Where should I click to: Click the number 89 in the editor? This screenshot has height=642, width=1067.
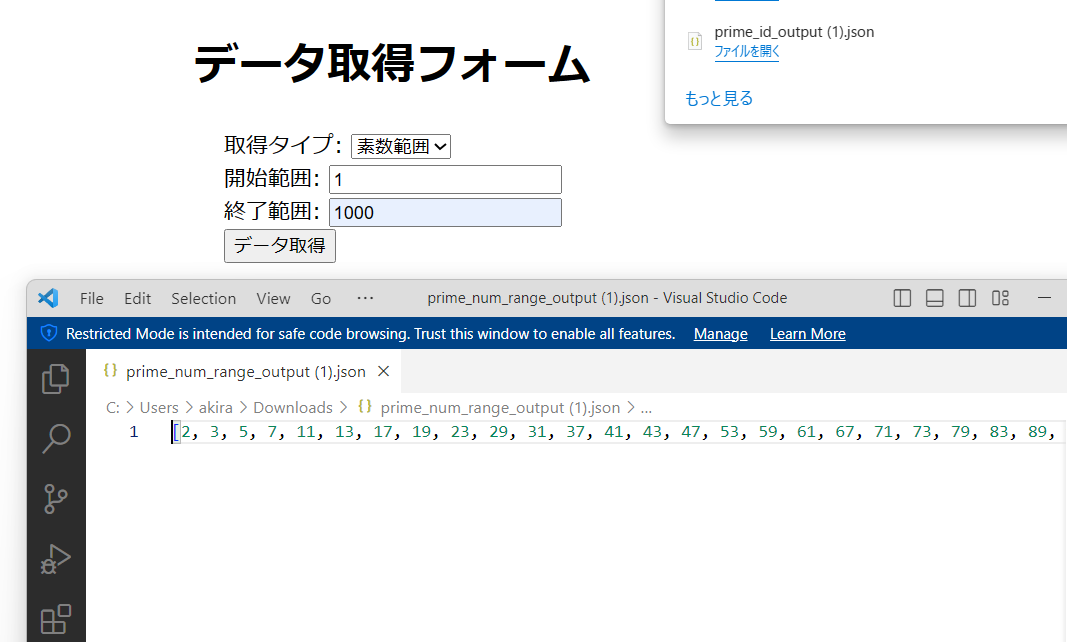click(1038, 432)
